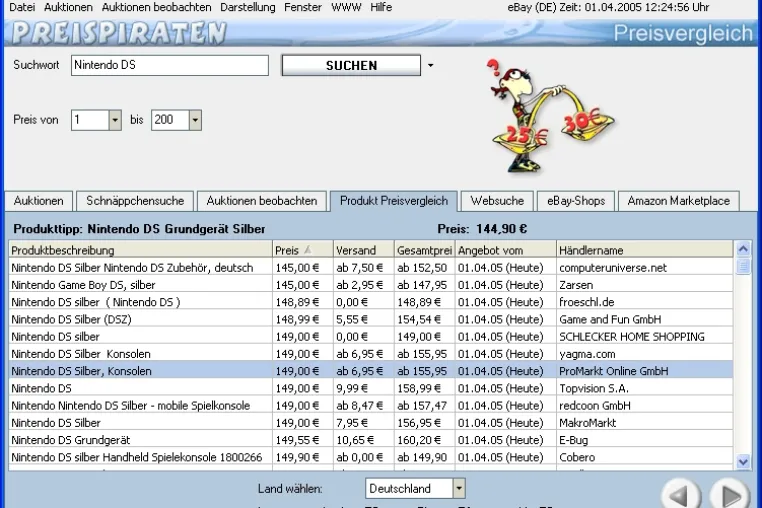Click the results list scrollbar thumb
762x508 pixels.
click(743, 266)
